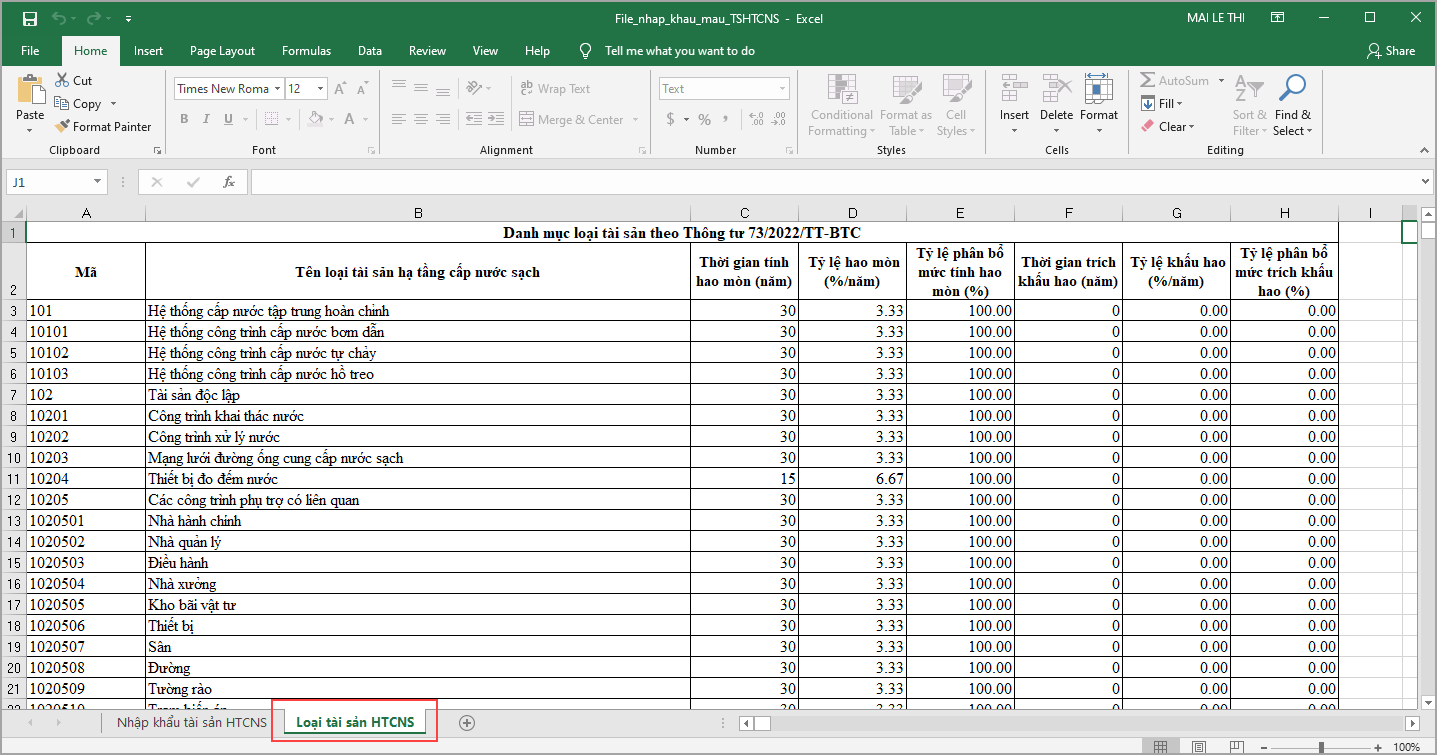Open the number format dropdown
Viewport: 1437px width, 755px height.
point(780,89)
